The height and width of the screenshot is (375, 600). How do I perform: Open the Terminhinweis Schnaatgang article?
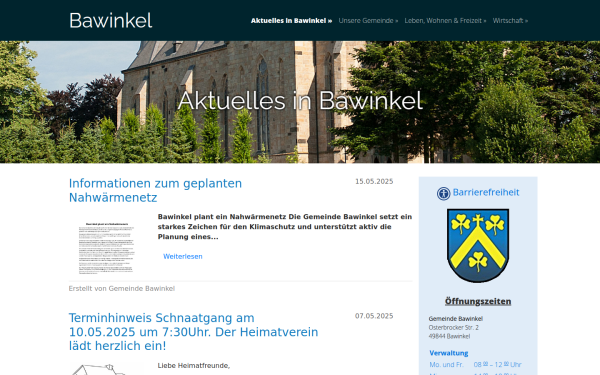point(193,332)
